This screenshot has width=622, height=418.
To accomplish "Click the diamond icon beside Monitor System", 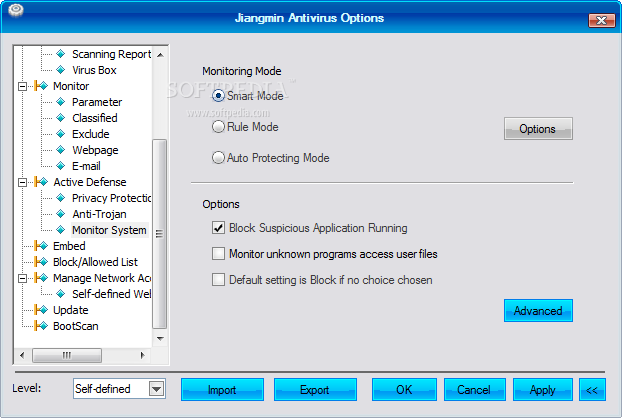I will (61, 230).
